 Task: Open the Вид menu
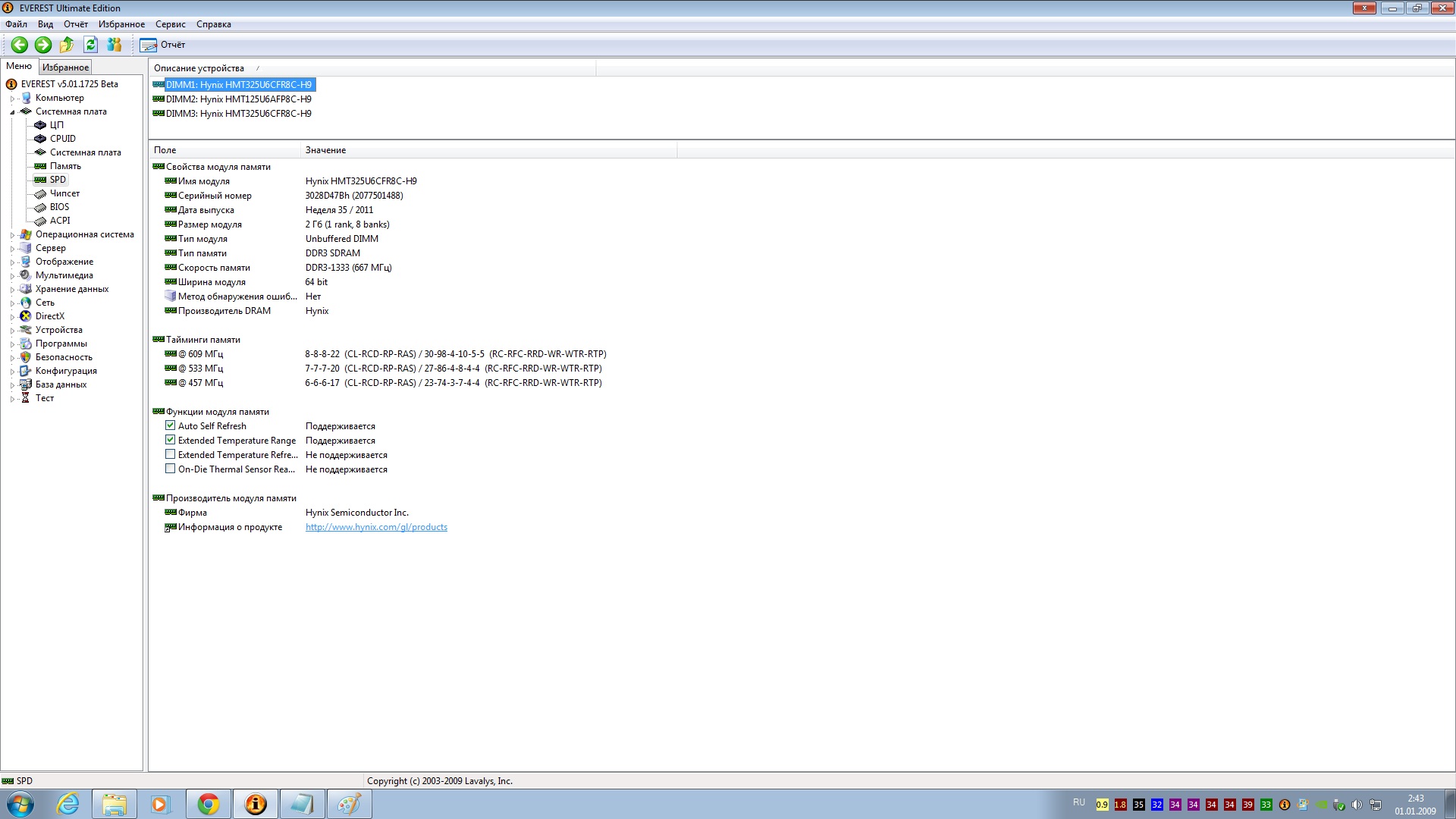point(45,24)
